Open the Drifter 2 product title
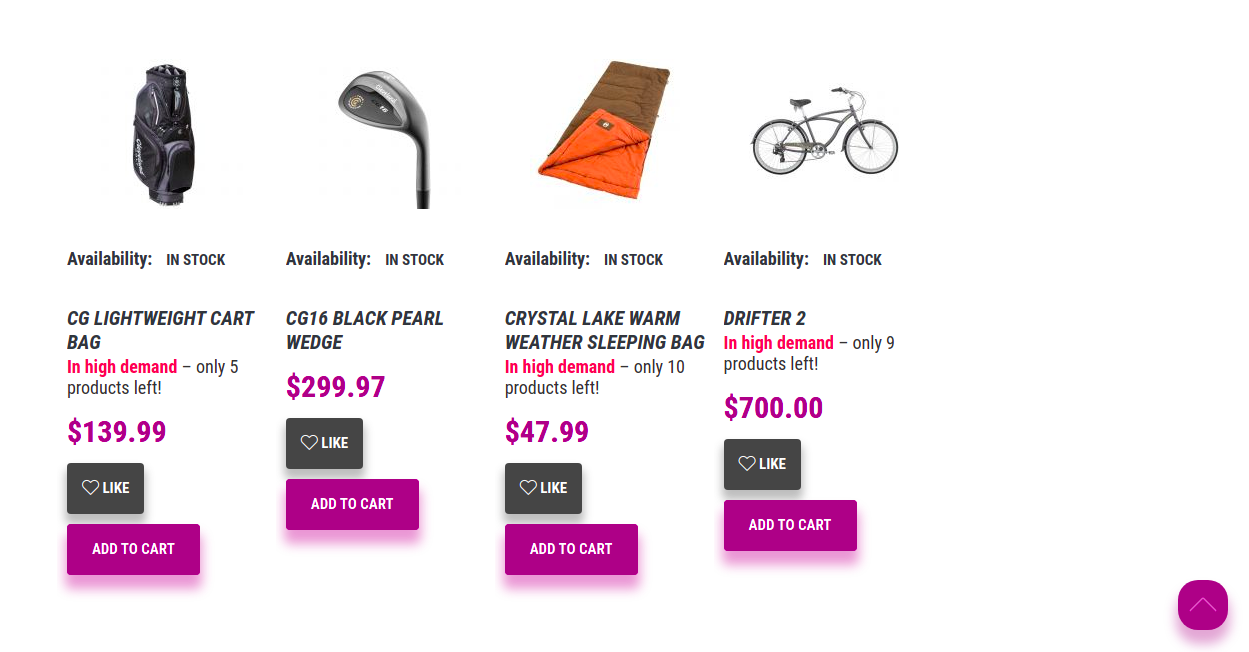1249x652 pixels. tap(765, 318)
